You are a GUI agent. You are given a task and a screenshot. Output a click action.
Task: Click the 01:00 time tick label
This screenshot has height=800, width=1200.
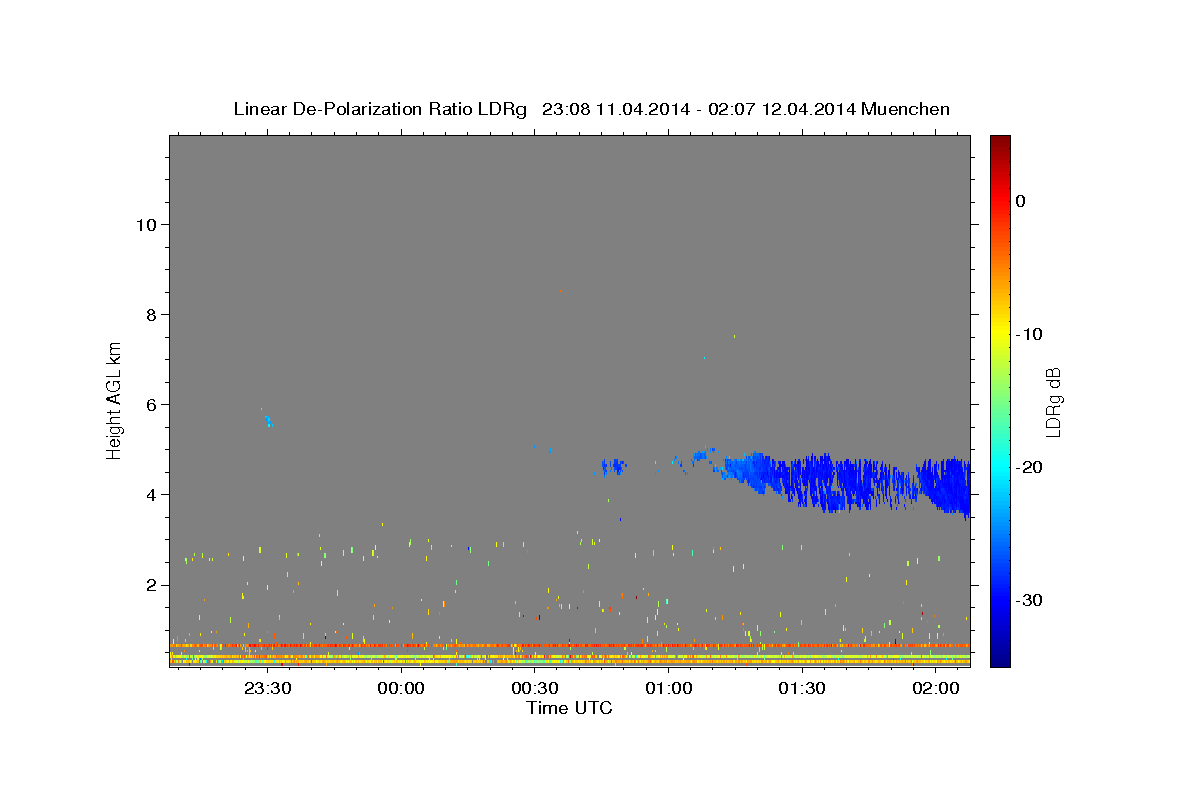669,688
